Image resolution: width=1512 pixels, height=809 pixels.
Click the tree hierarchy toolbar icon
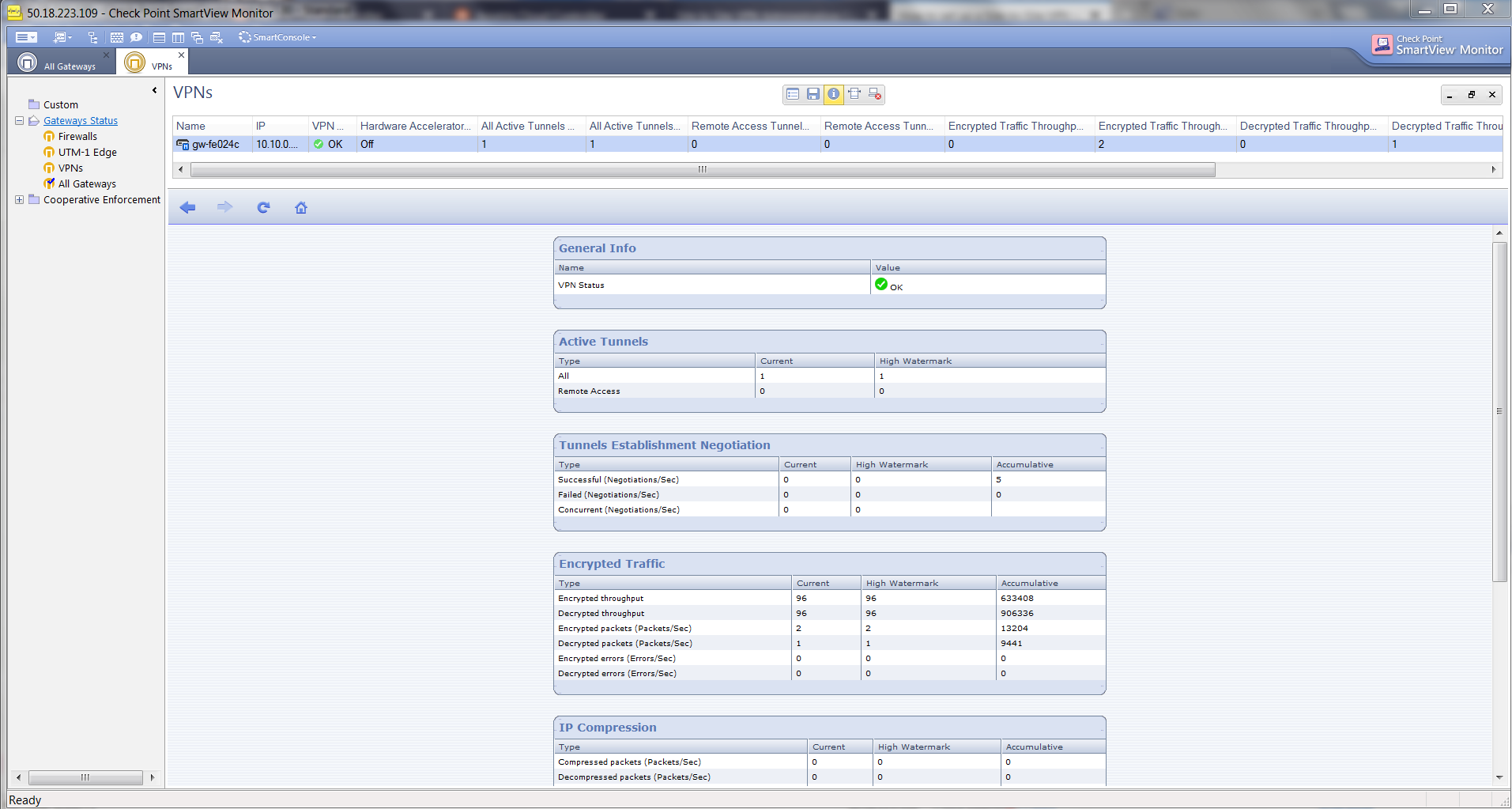(92, 37)
